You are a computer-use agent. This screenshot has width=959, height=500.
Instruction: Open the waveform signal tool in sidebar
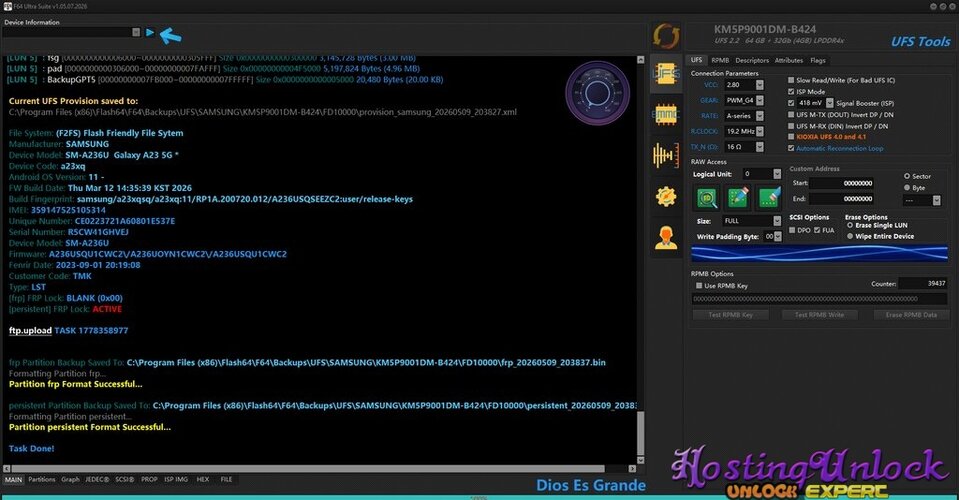pos(666,155)
